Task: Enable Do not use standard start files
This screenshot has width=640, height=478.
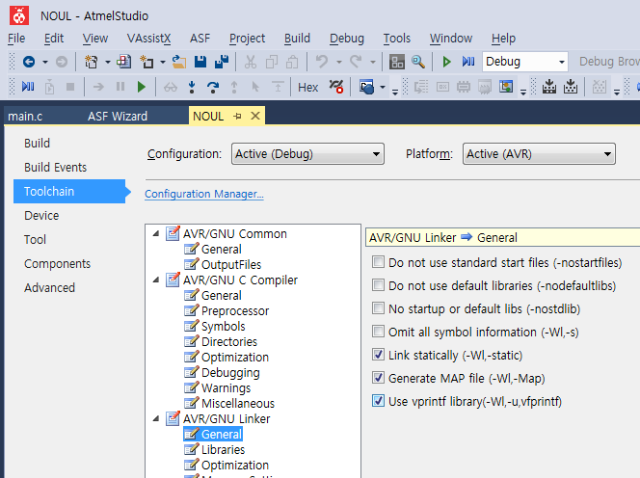Action: pos(378,262)
